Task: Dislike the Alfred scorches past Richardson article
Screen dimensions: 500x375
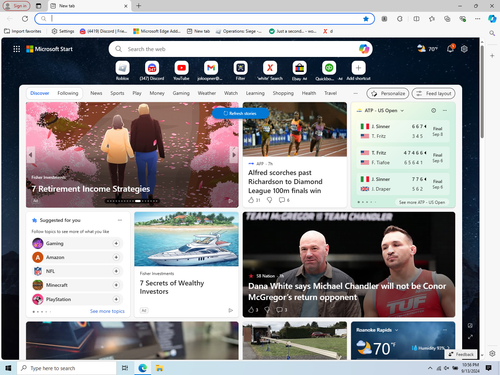Action: tap(269, 200)
